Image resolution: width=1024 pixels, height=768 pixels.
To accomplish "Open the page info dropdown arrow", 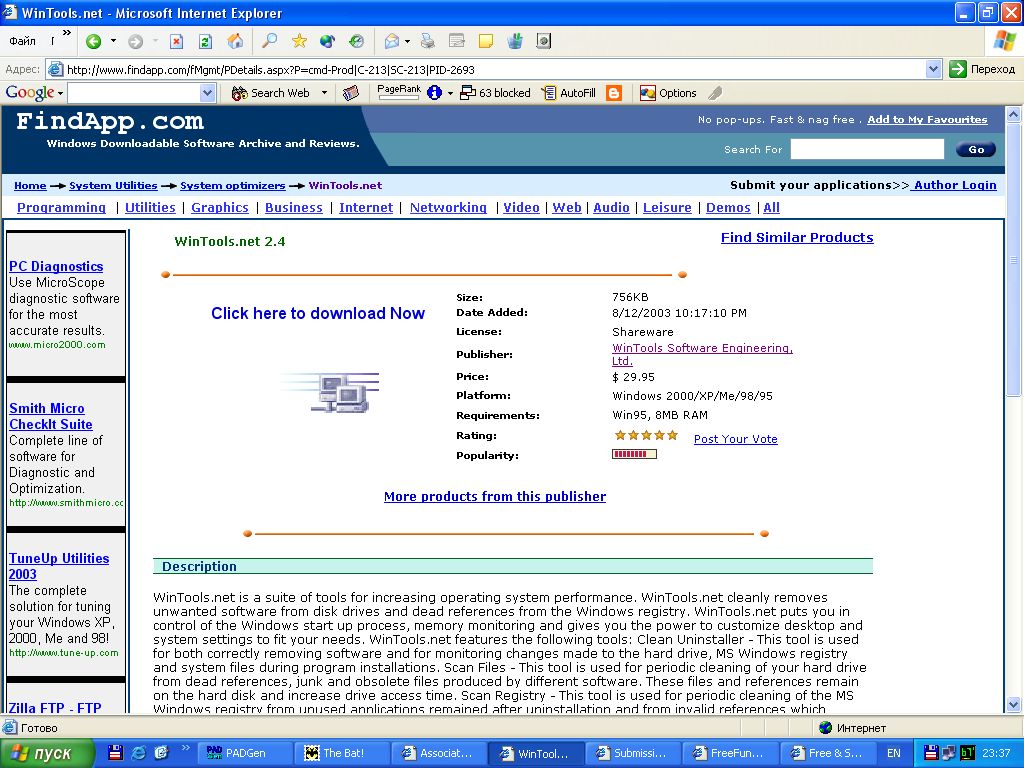I will 450,93.
